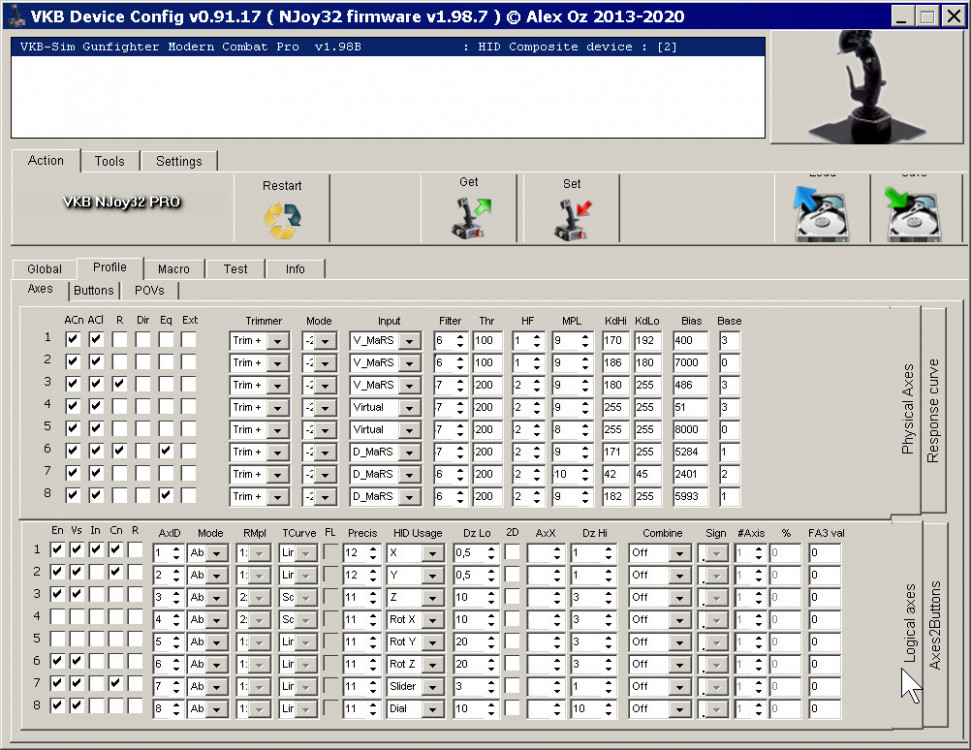
Task: Open the Input dropdown for axis 4
Action: click(409, 408)
